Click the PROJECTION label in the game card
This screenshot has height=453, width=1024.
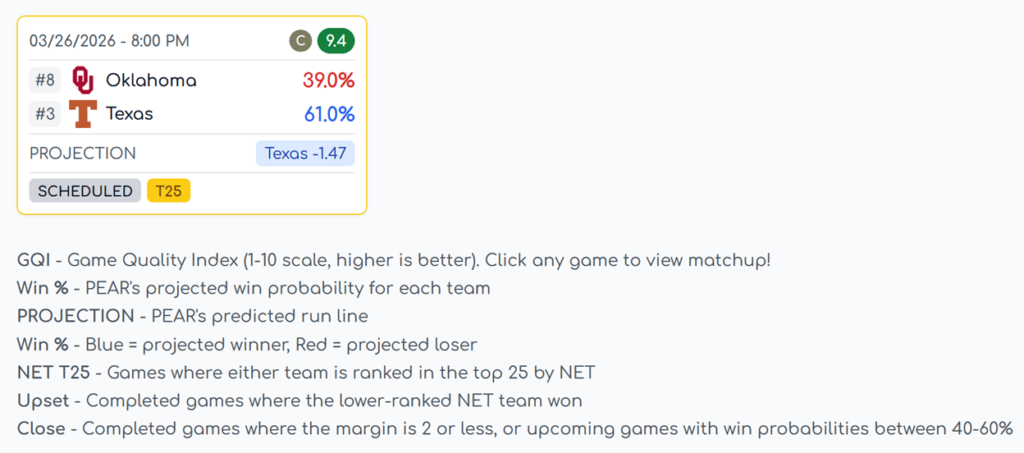83,154
